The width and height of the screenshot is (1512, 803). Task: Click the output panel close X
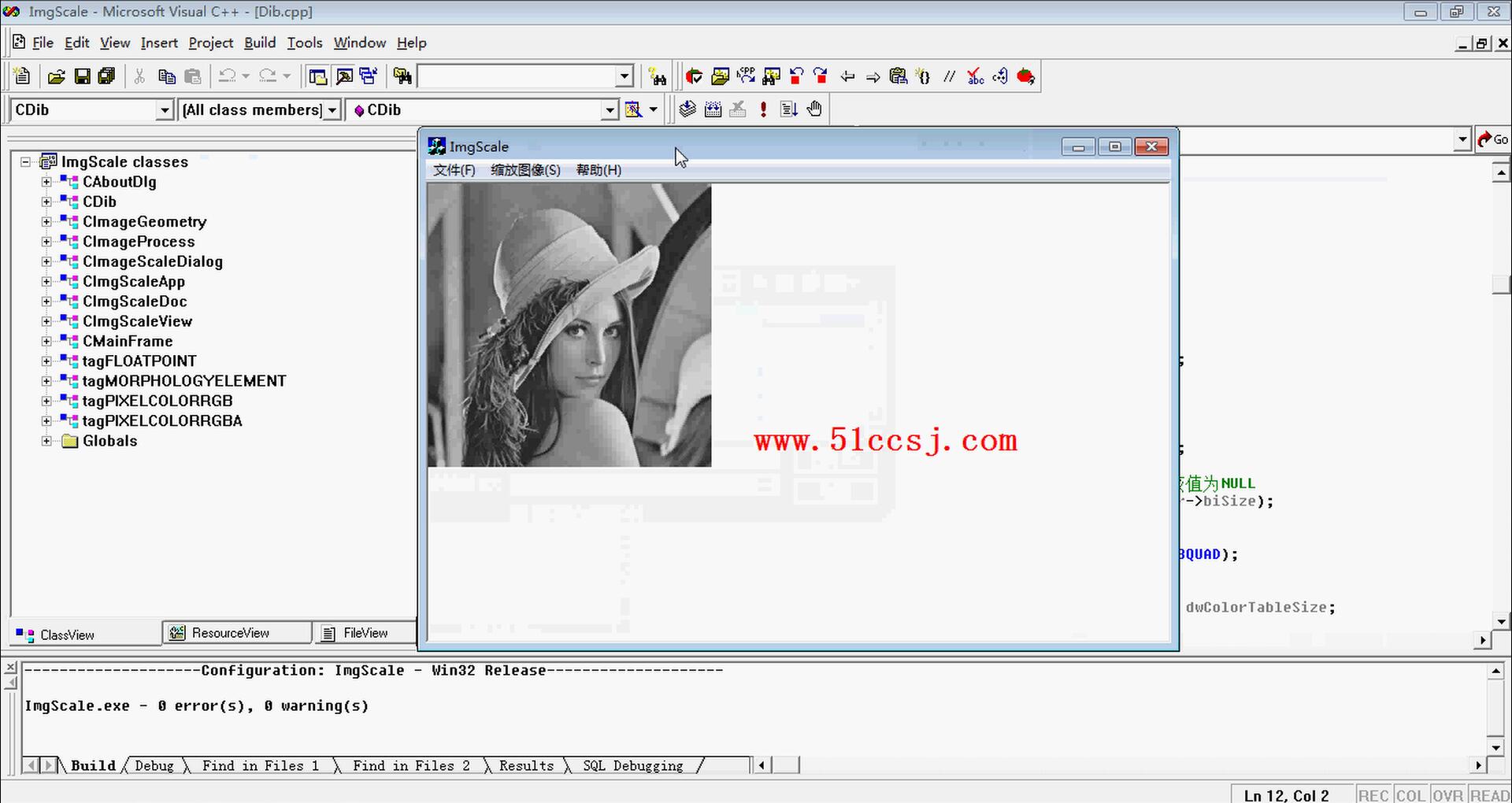pos(10,668)
